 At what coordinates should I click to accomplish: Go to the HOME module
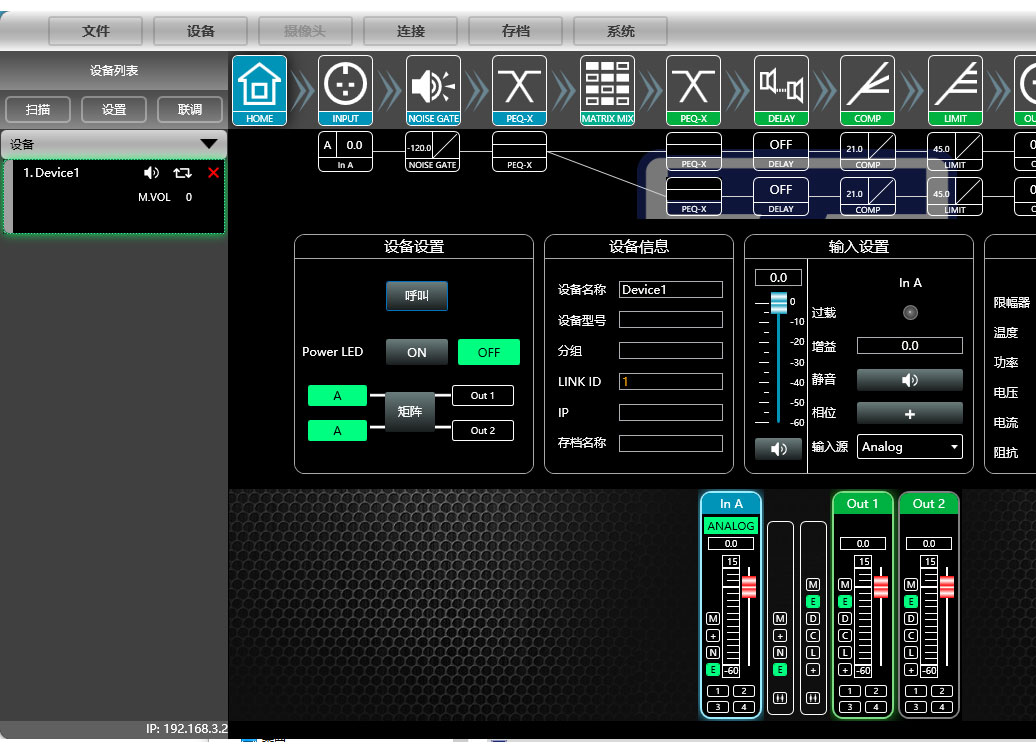click(x=259, y=91)
